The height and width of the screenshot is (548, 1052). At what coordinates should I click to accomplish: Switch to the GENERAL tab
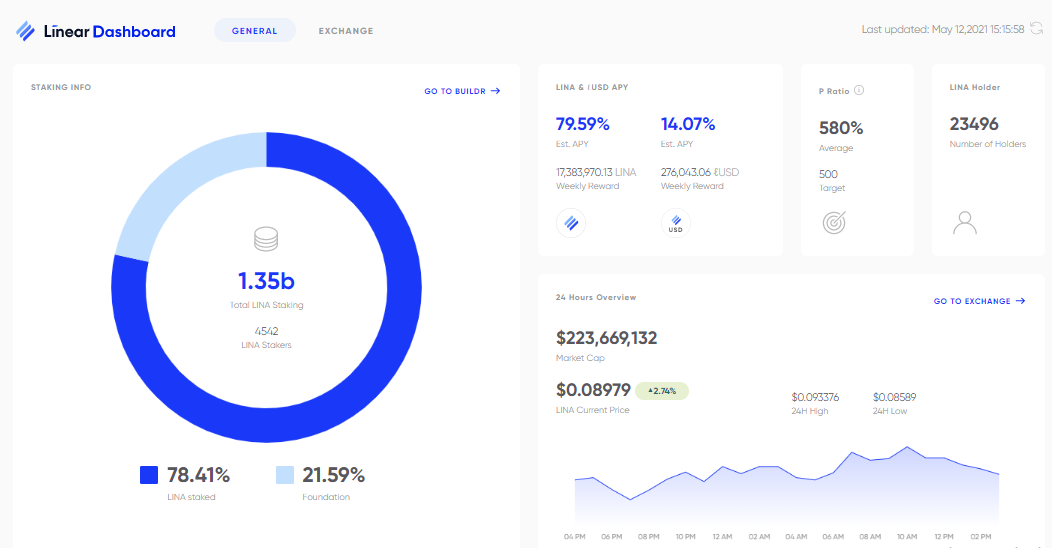[255, 31]
